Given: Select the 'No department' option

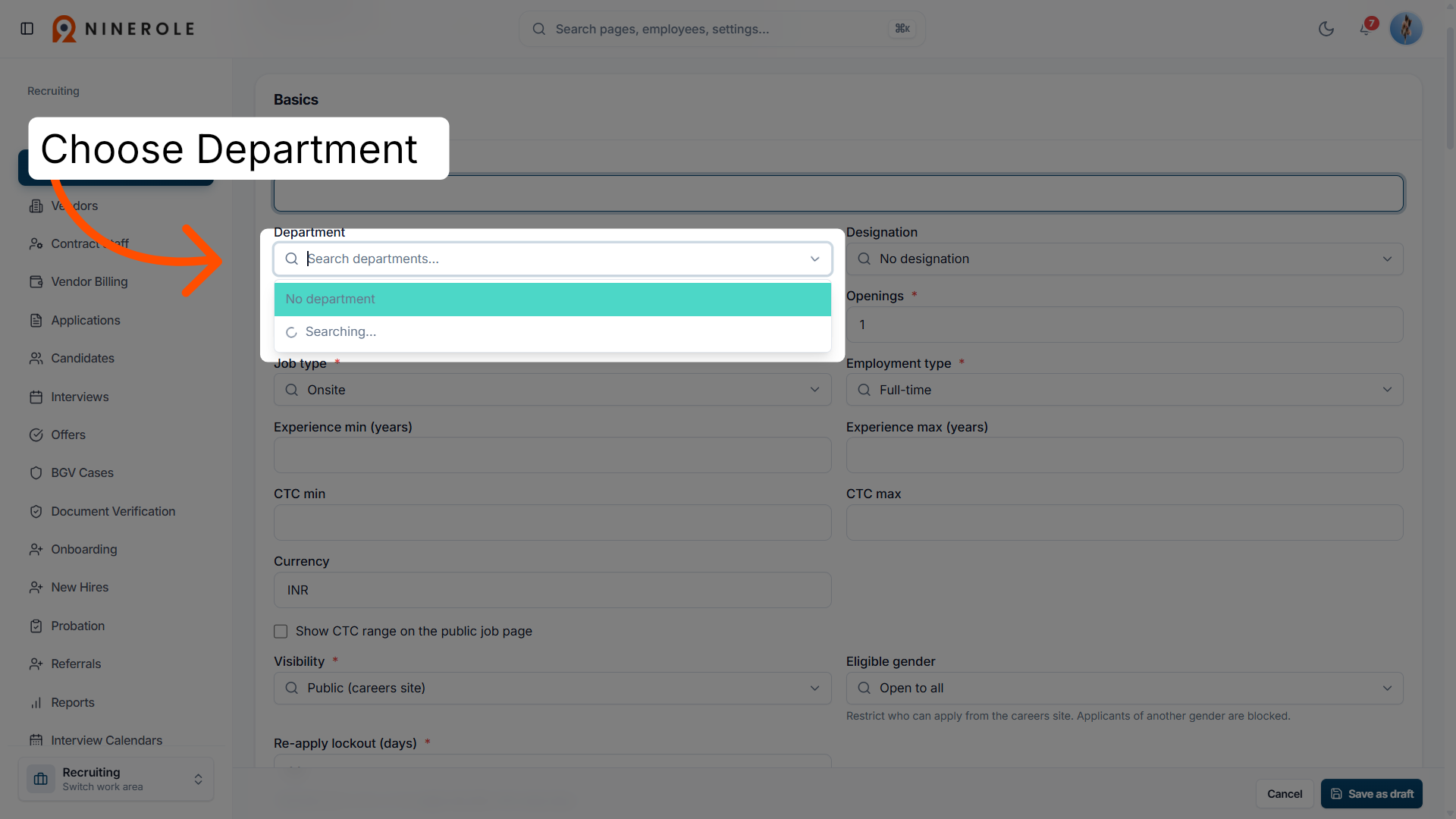Looking at the screenshot, I should click(x=552, y=299).
